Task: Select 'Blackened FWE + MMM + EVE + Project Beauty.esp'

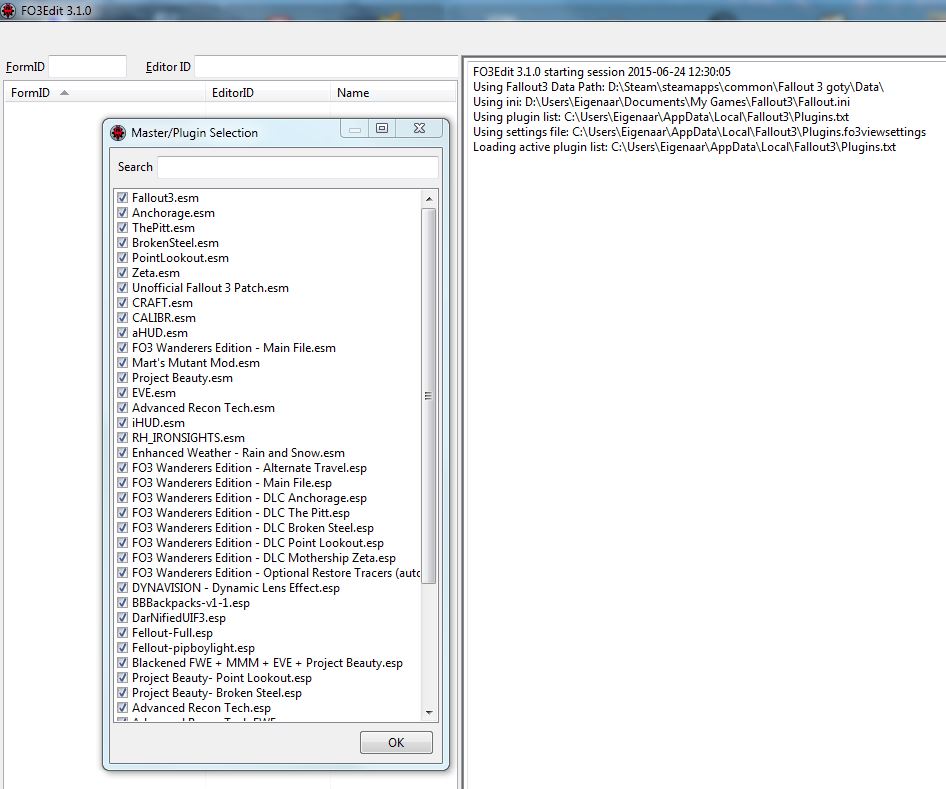Action: click(x=267, y=663)
